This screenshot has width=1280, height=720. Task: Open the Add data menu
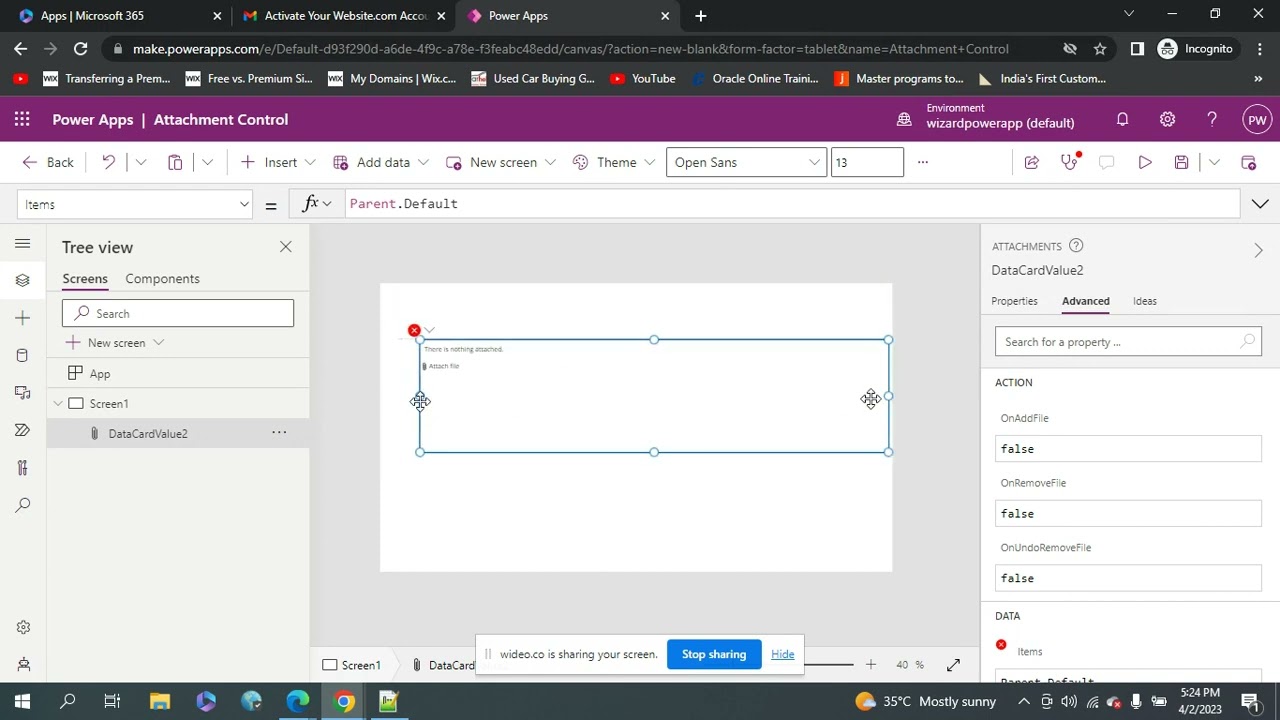(381, 162)
